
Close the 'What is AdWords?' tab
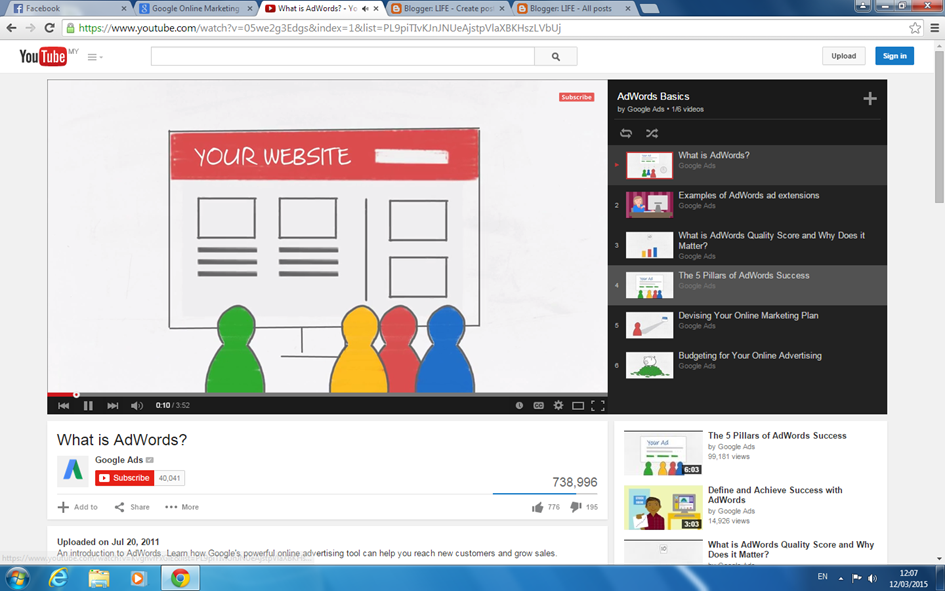click(x=376, y=8)
